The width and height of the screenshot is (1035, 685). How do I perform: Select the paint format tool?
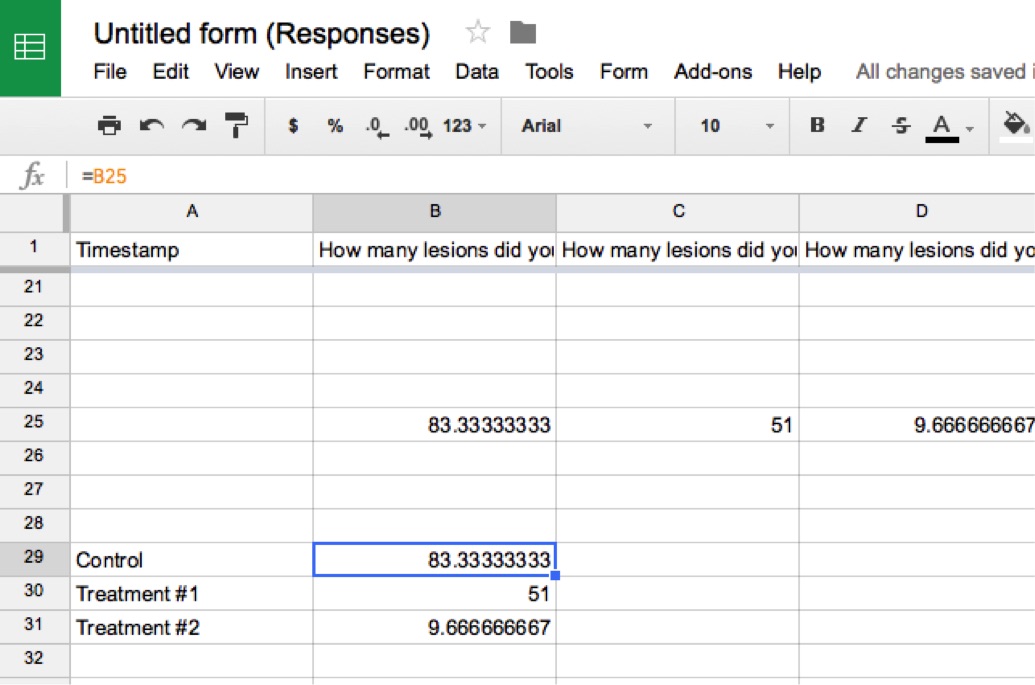[x=236, y=126]
